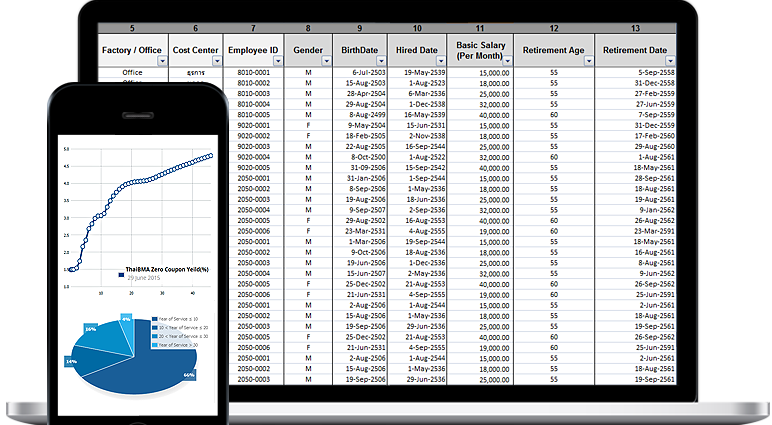The height and width of the screenshot is (425, 772).
Task: Select retirement date cell 7-Sep-2559
Action: click(635, 115)
